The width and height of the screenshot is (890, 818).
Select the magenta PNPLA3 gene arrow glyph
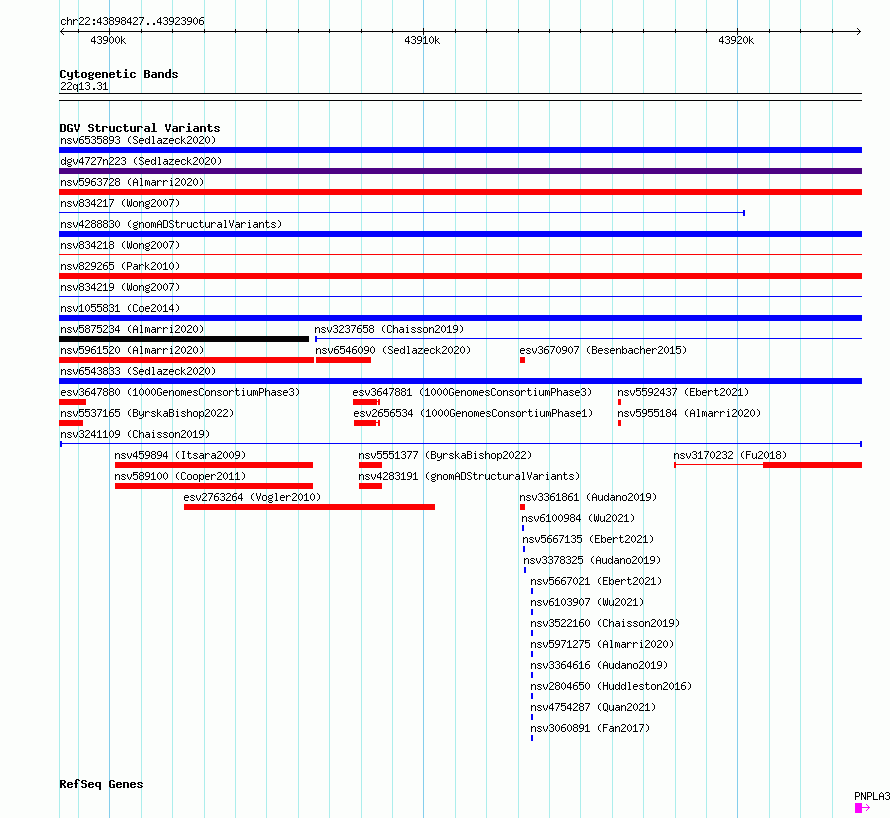click(x=862, y=808)
